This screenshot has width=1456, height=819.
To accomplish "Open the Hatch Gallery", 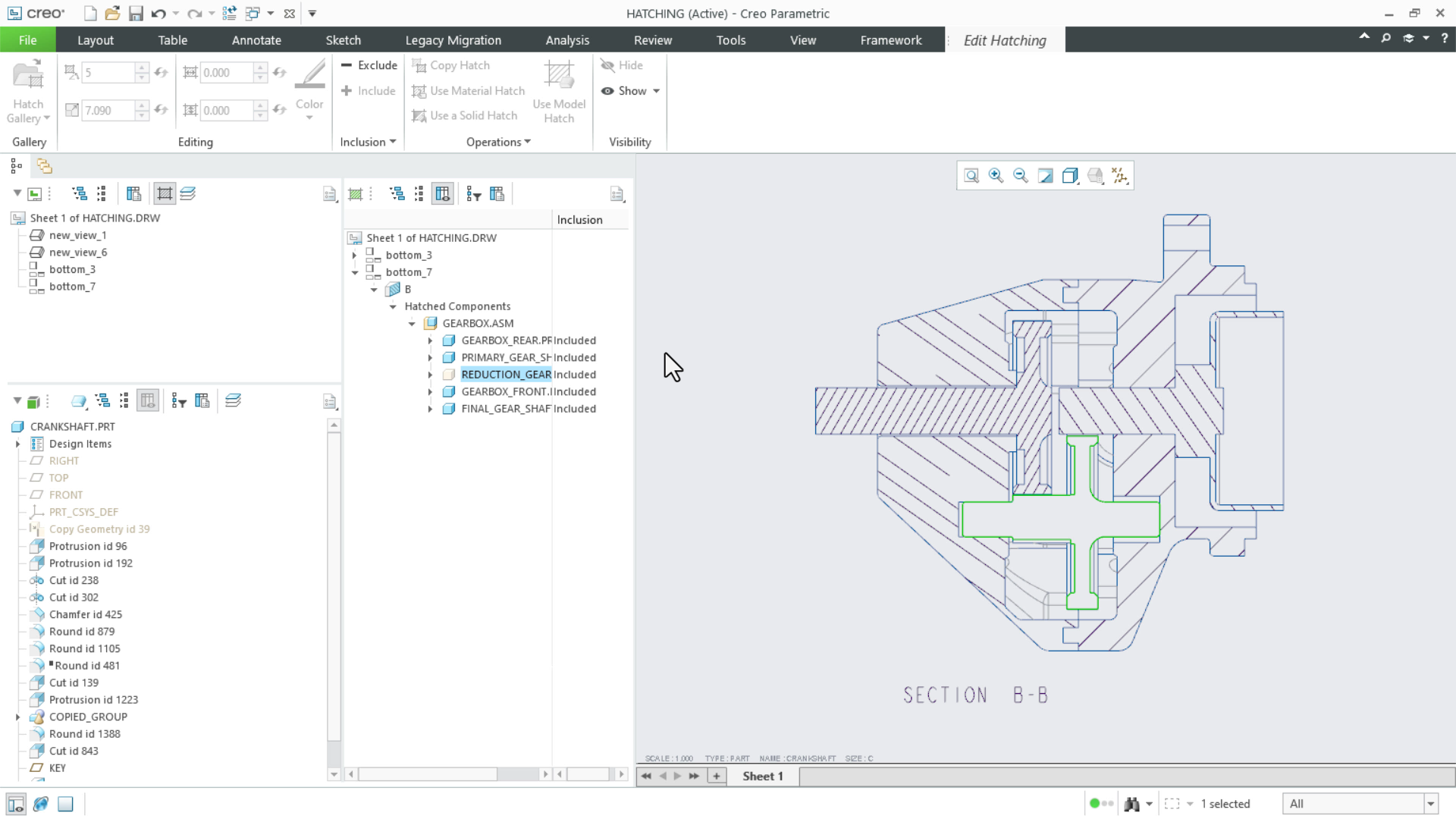I will tap(28, 92).
